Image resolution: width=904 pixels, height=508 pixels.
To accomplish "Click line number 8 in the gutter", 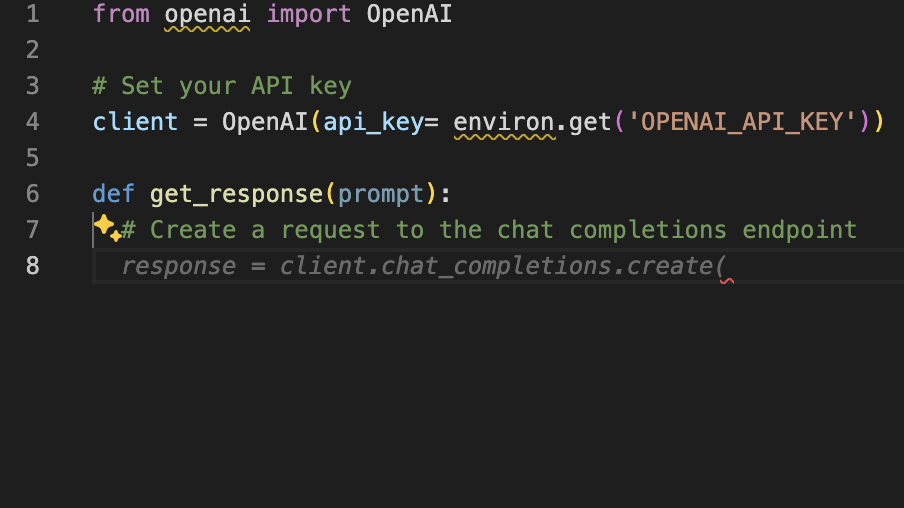I will pyautogui.click(x=32, y=266).
